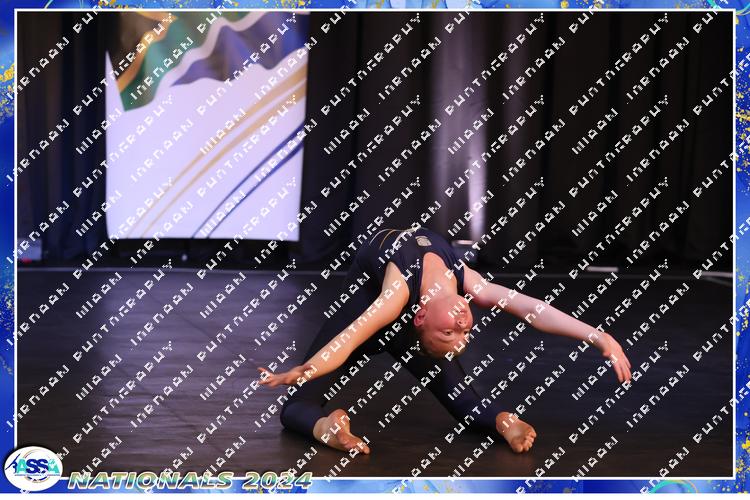Click the dancer's bare foot on the right
This screenshot has height=500, width=750.
tap(516, 432)
